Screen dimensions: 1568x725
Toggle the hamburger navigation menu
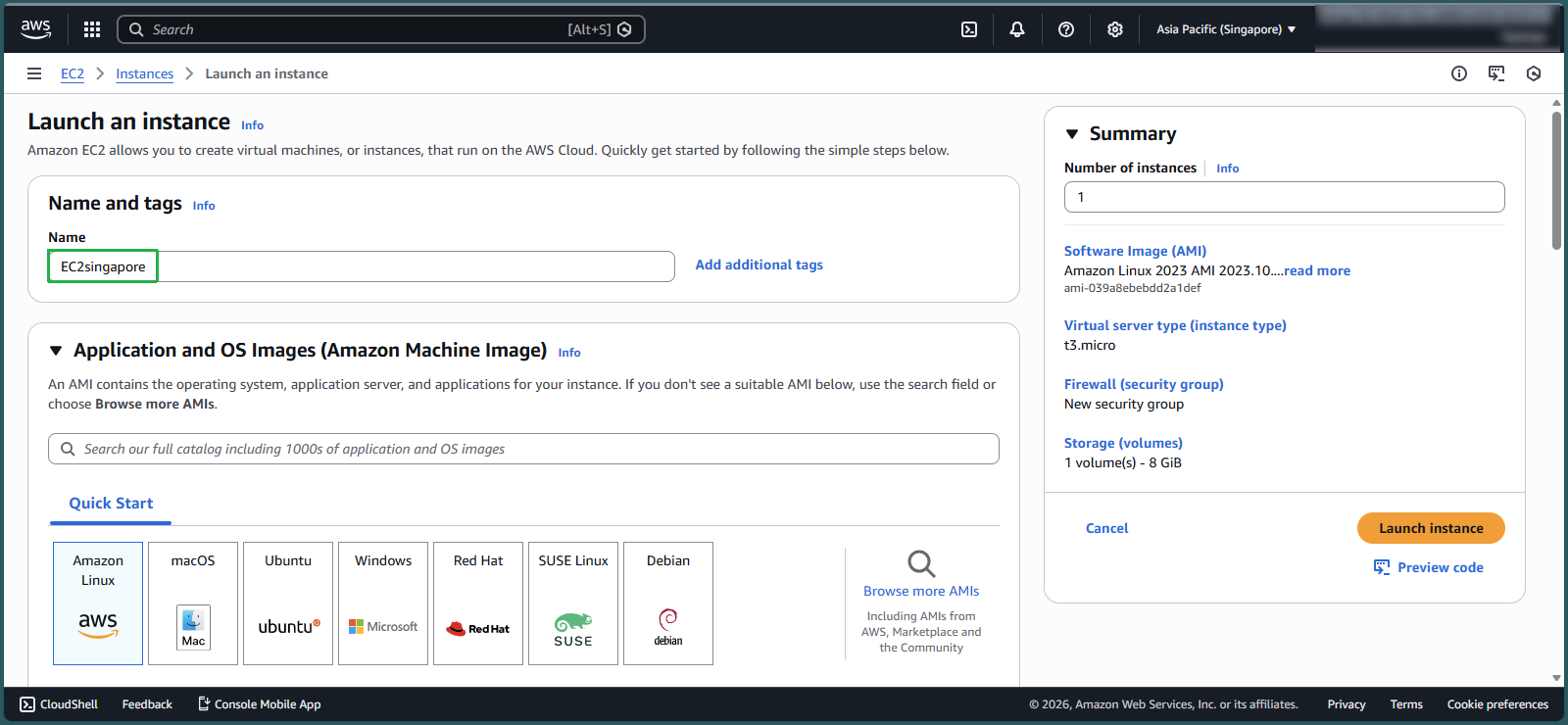click(x=34, y=73)
